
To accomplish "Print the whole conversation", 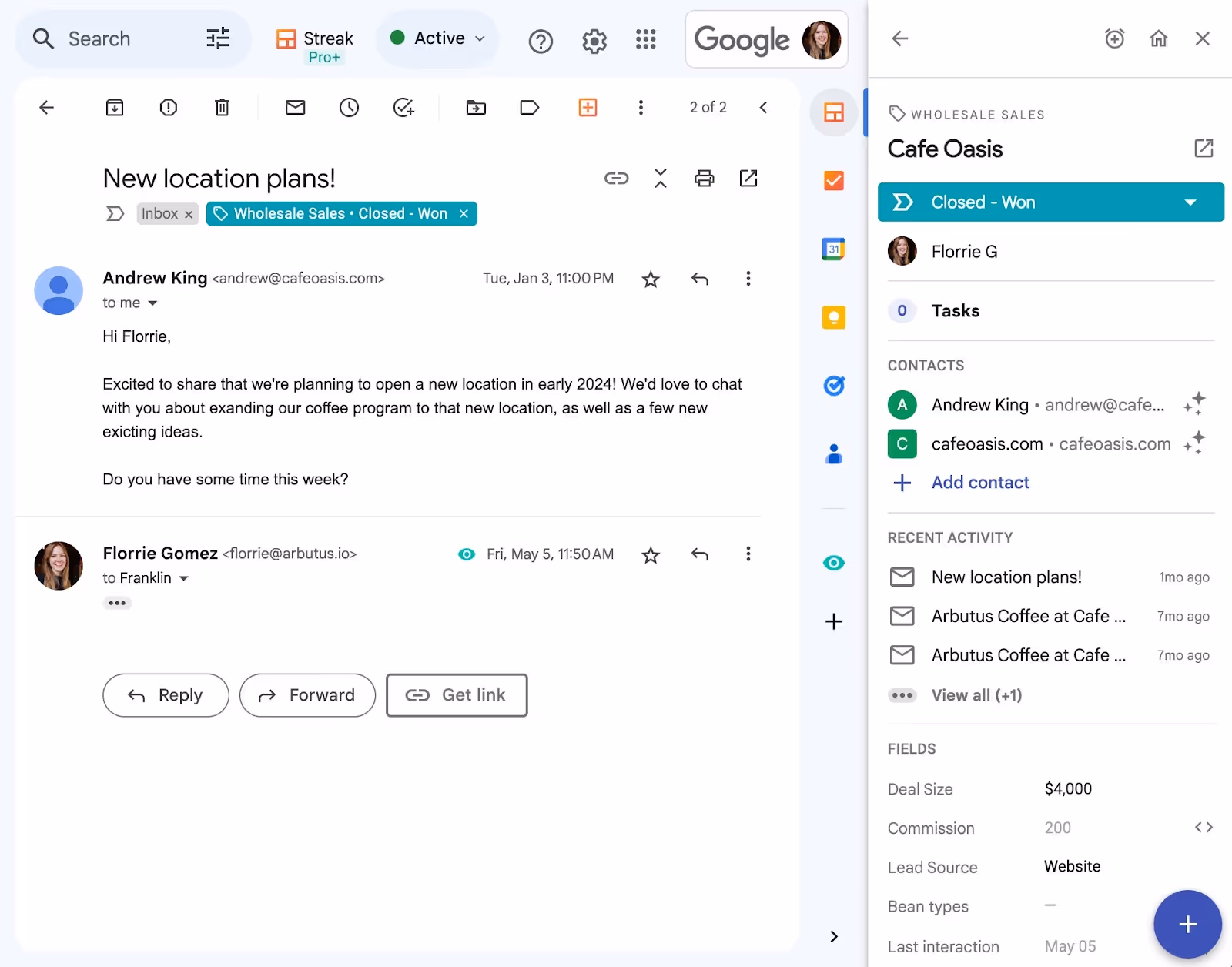I will point(705,179).
